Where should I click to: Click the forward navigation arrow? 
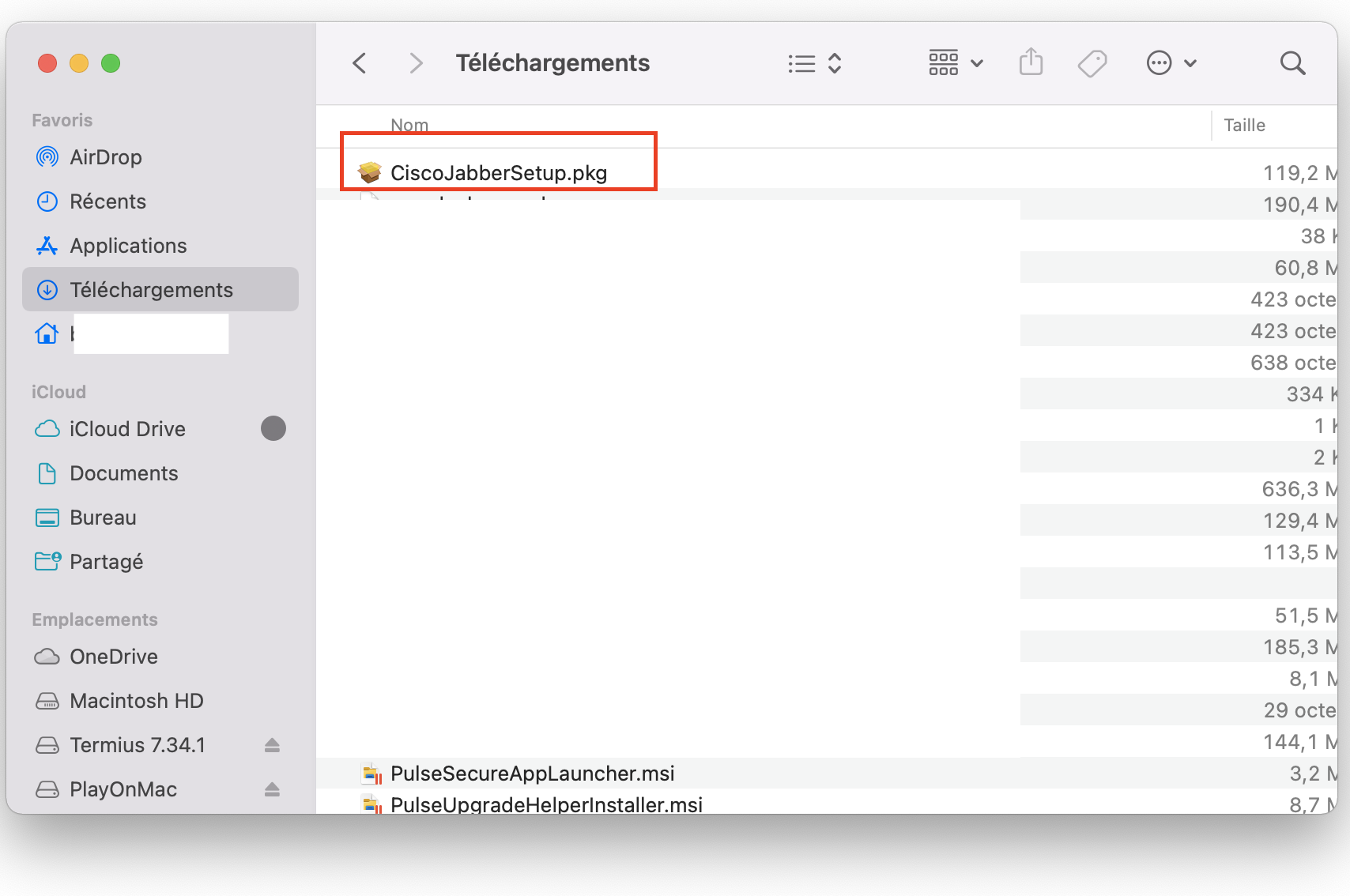pyautogui.click(x=416, y=63)
